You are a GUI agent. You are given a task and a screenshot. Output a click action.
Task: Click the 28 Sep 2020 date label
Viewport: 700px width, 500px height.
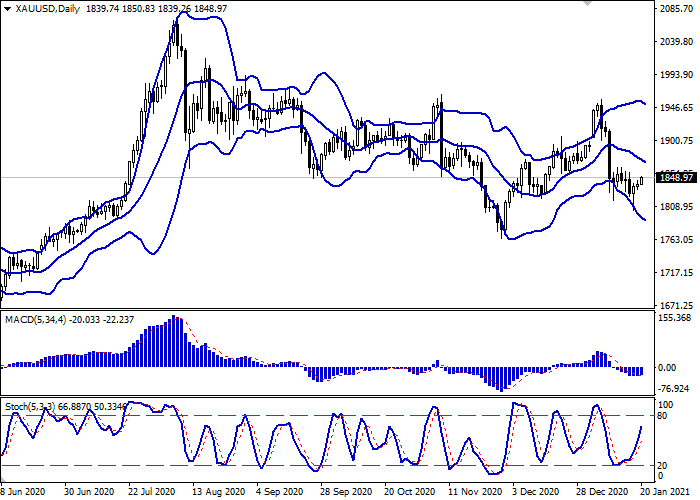346,492
